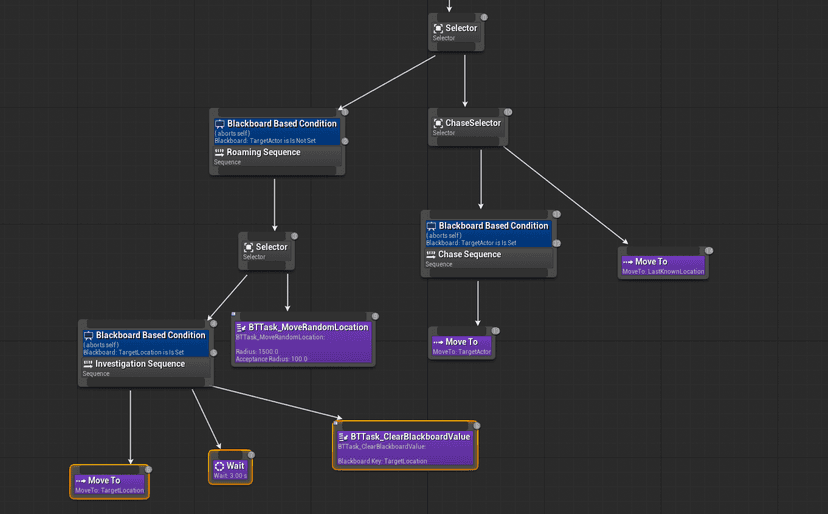This screenshot has height=514, width=828.
Task: Click the Investigation Sequence icon
Action: pyautogui.click(x=87, y=365)
